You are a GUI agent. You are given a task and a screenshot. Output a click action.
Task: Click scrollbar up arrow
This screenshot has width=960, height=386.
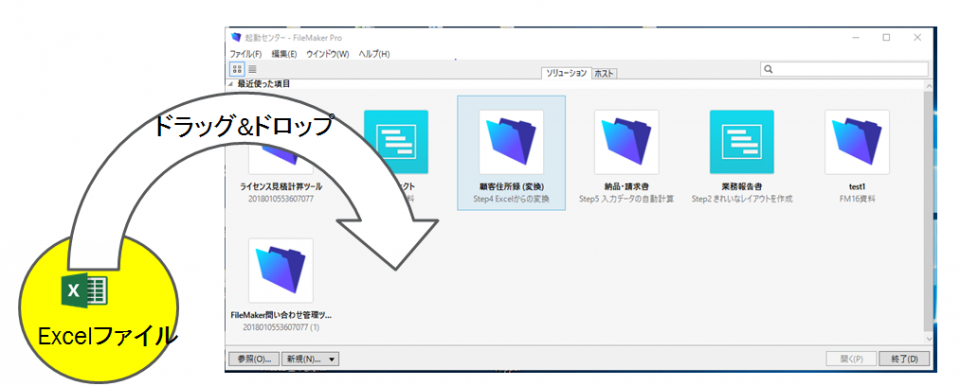(929, 85)
